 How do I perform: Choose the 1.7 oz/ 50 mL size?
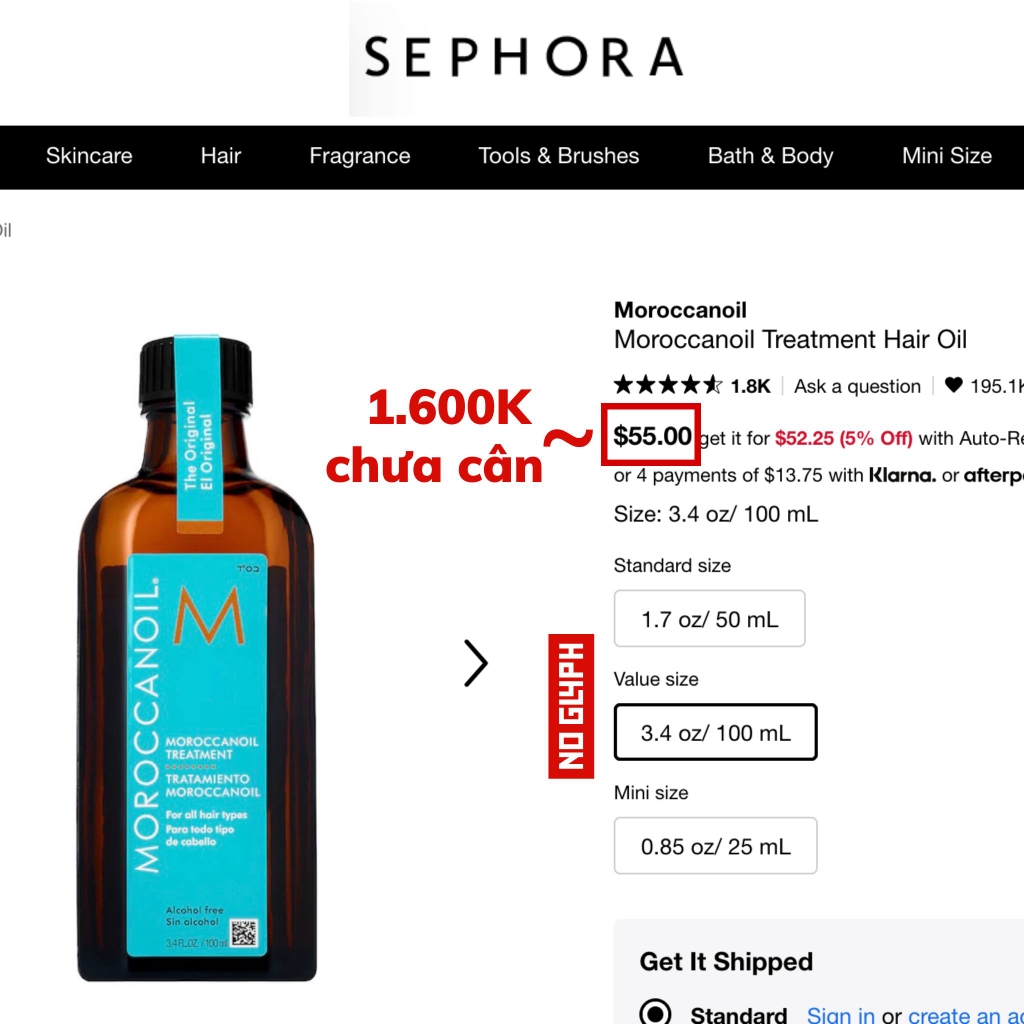(x=709, y=618)
